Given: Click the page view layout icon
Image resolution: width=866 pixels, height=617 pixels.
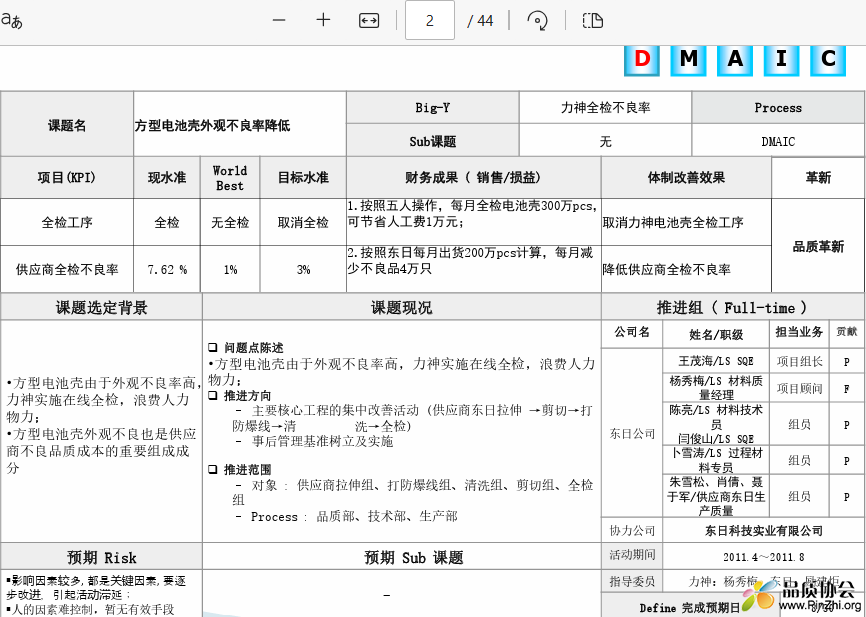Looking at the screenshot, I should pyautogui.click(x=593, y=21).
